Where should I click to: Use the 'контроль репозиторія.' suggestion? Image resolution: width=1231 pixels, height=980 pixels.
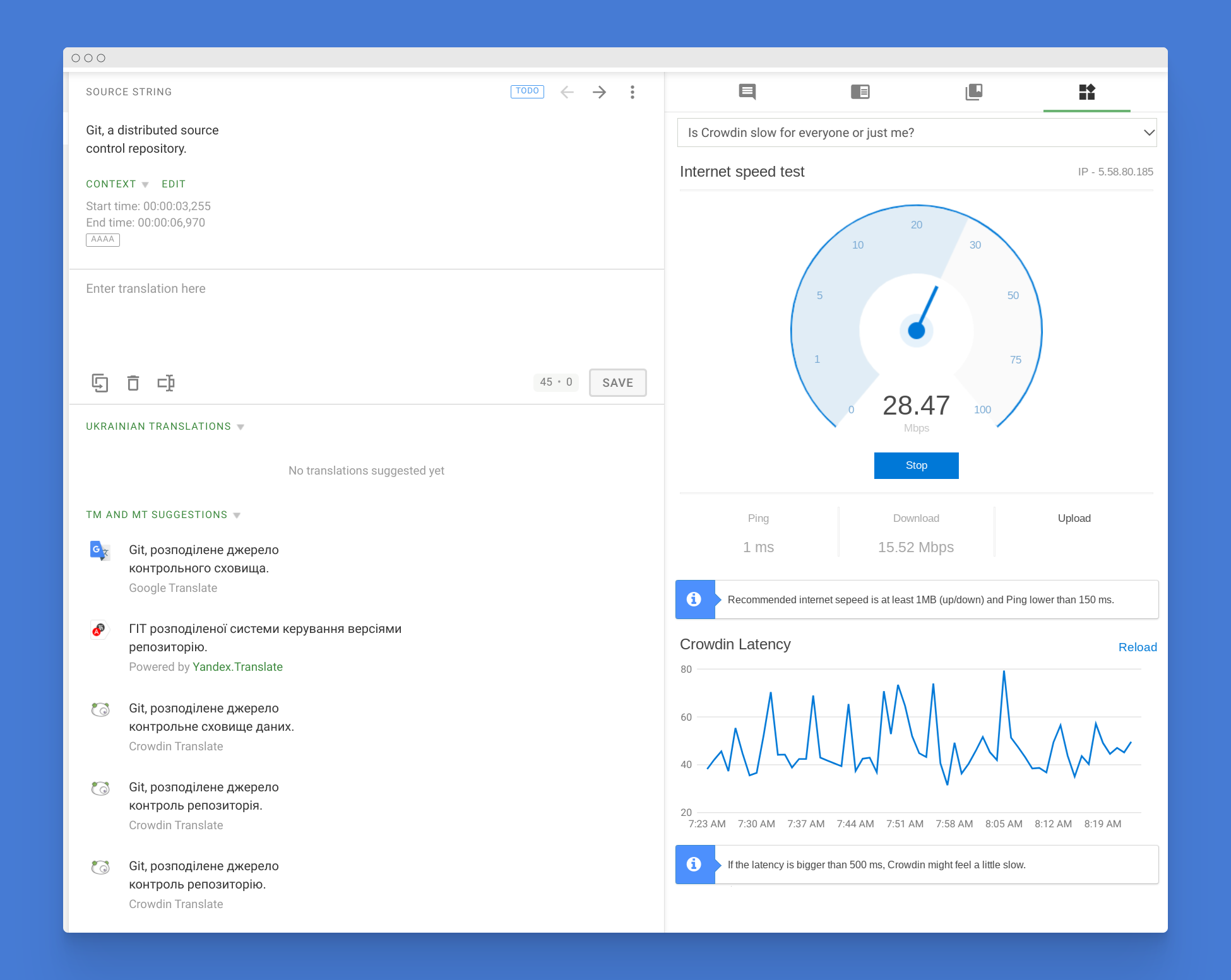204,796
